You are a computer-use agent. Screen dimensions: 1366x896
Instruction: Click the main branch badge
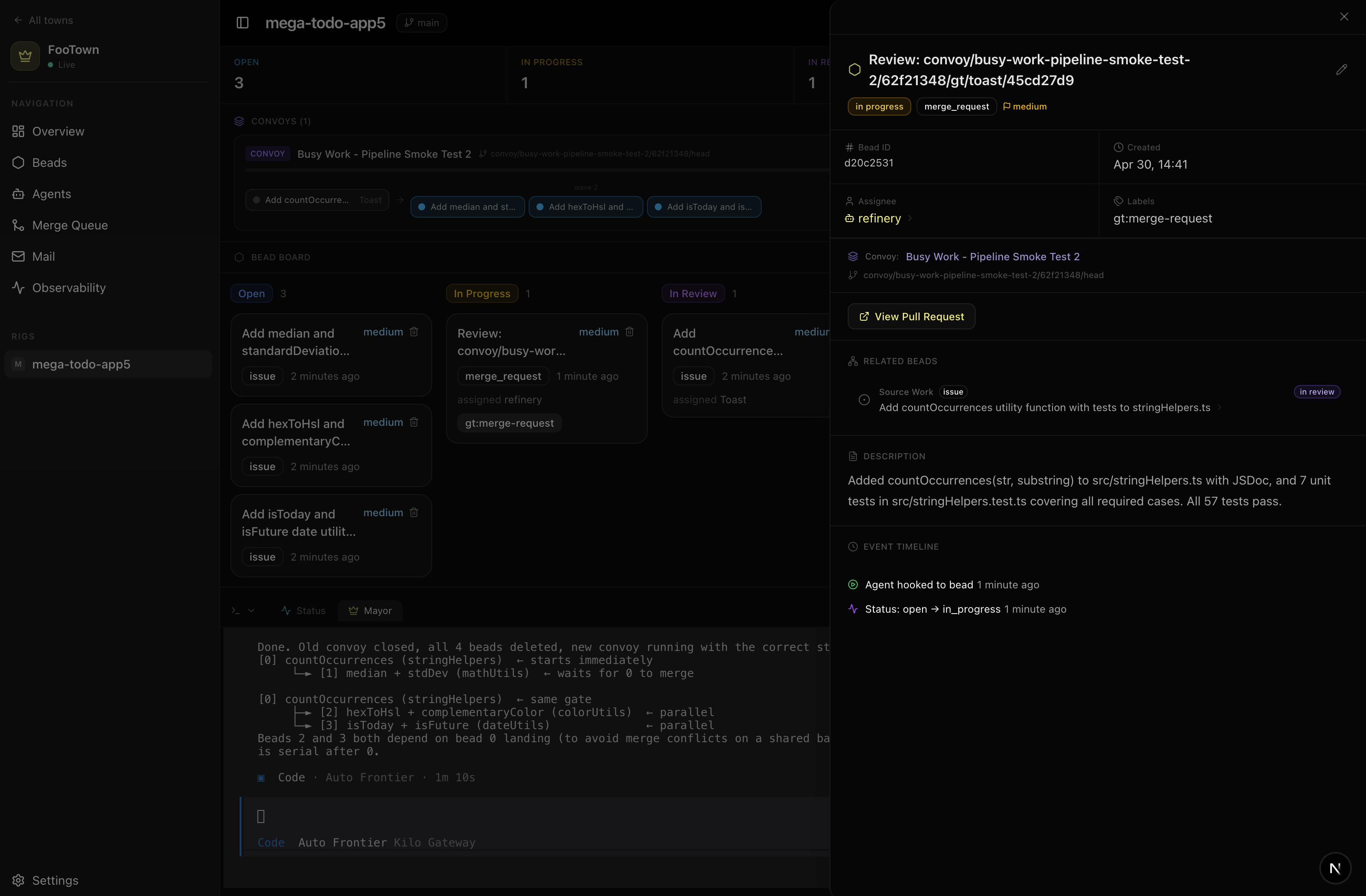coord(421,23)
